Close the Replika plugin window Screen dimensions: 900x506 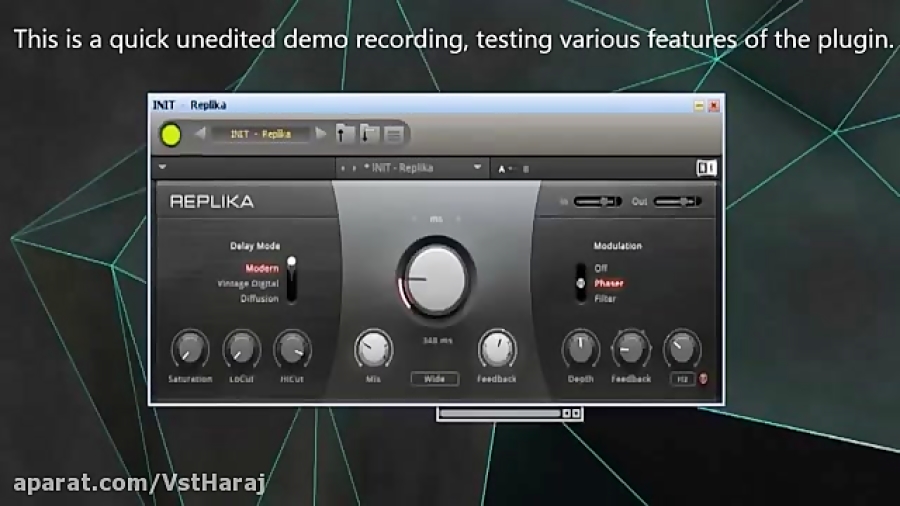(714, 106)
